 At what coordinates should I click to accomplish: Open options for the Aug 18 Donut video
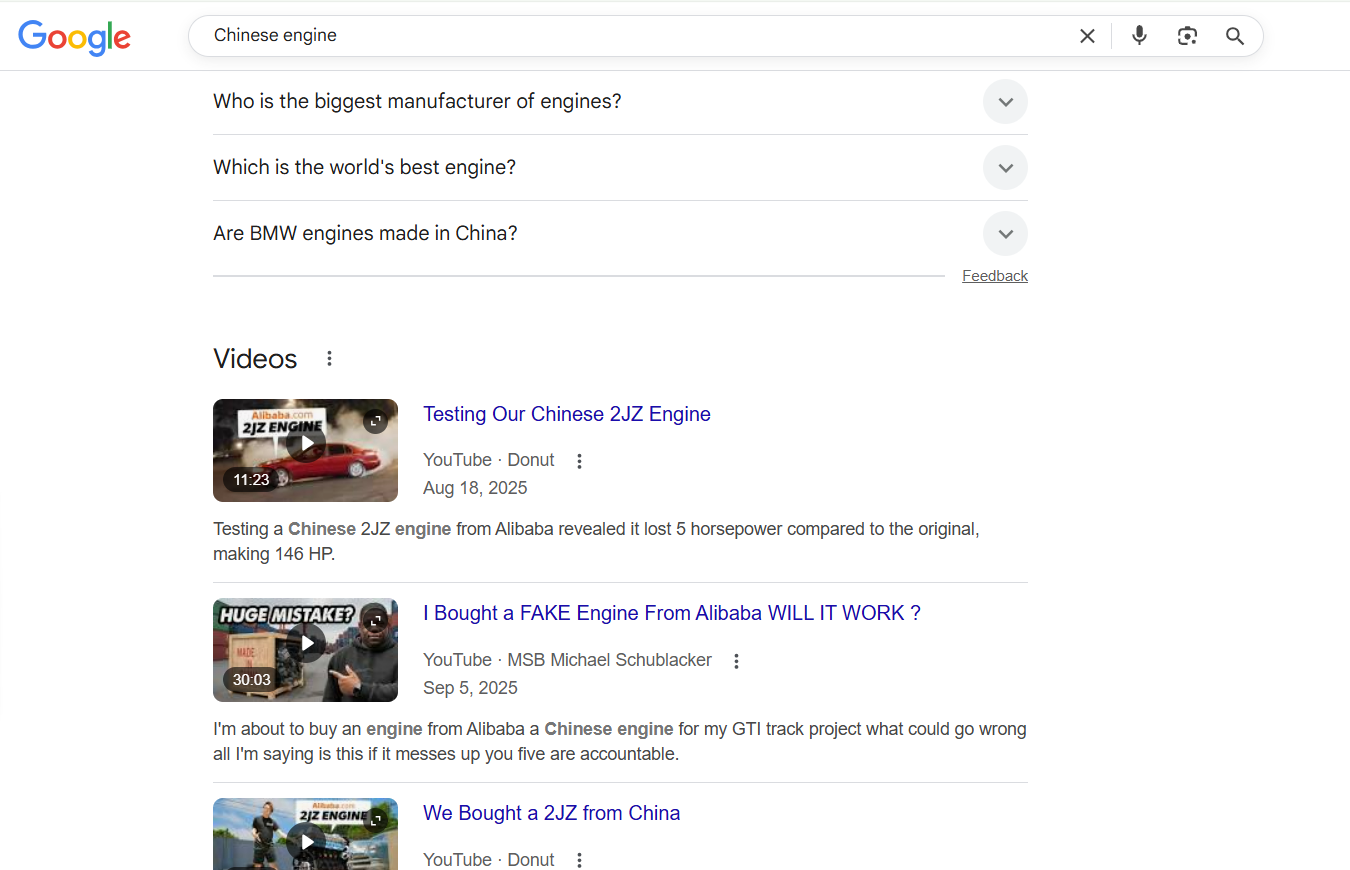tap(579, 461)
